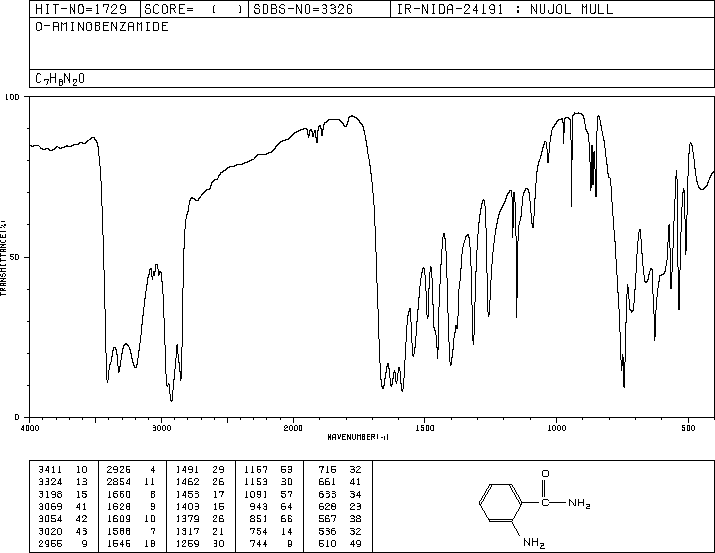Click the ring-attached NH2 at structure bottom
This screenshot has width=715, height=553.
(534, 543)
